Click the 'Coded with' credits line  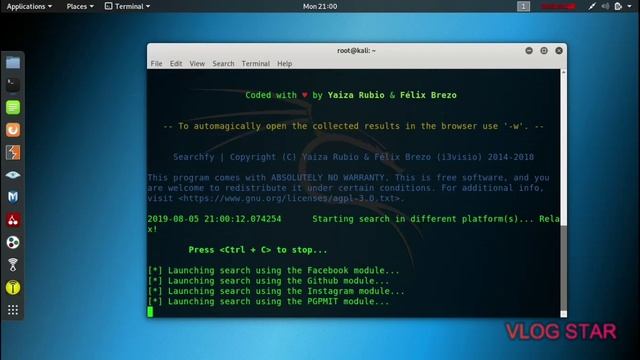point(351,95)
